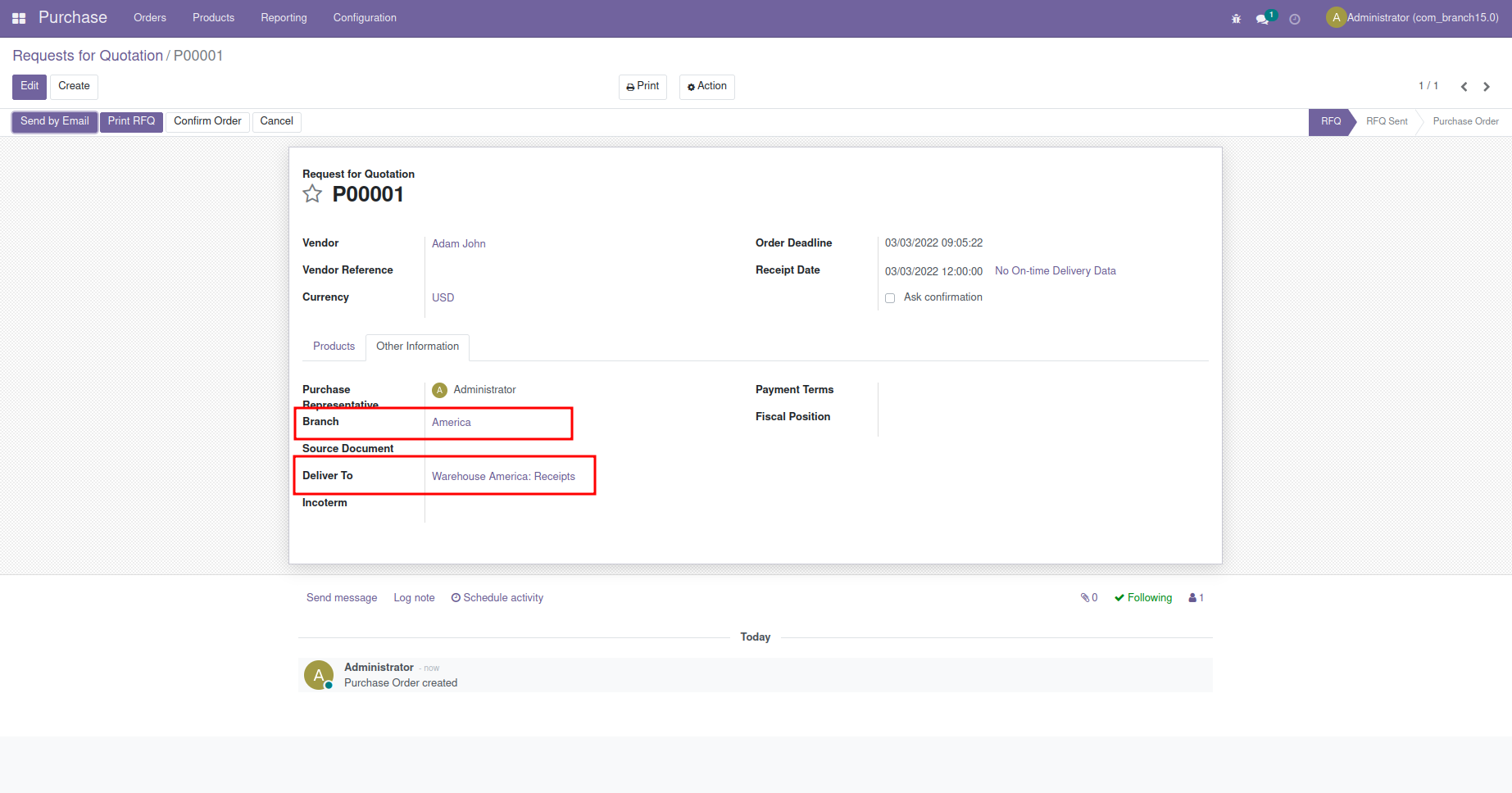Viewport: 1512px width, 793px height.
Task: Click the Purchase Order created message
Action: click(x=401, y=683)
